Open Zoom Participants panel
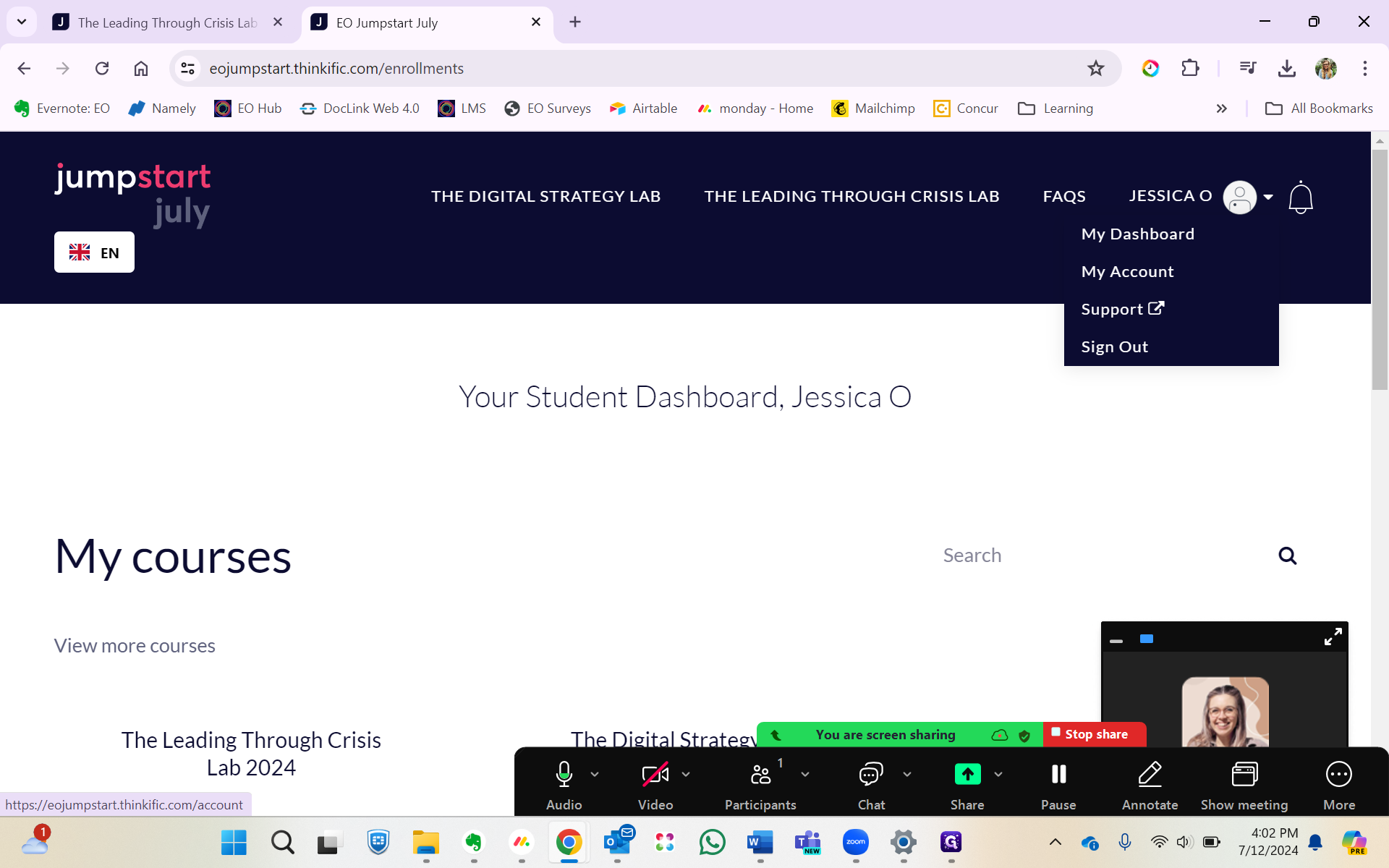This screenshot has height=868, width=1389. click(x=760, y=784)
